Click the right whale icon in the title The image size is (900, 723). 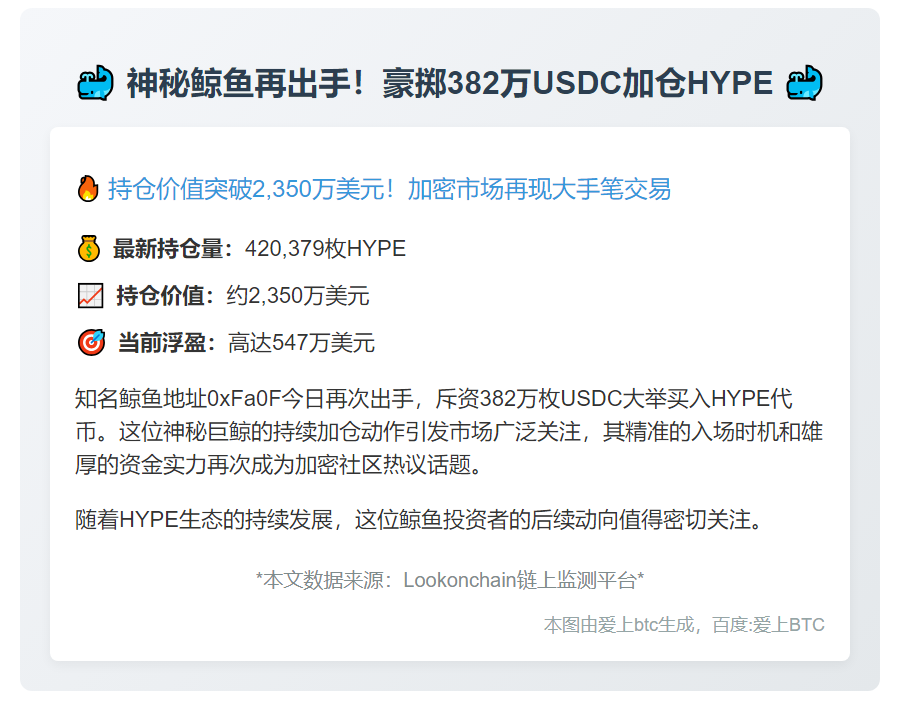(x=804, y=83)
